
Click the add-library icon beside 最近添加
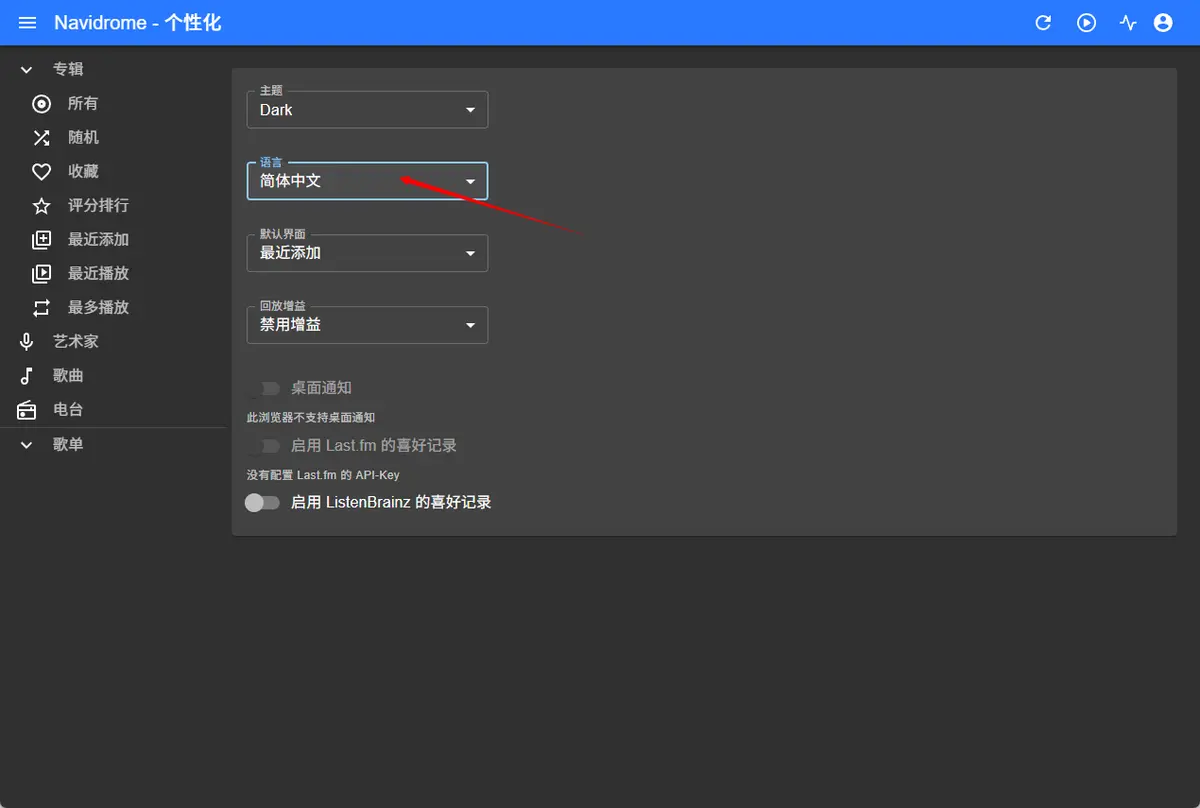[x=41, y=240]
